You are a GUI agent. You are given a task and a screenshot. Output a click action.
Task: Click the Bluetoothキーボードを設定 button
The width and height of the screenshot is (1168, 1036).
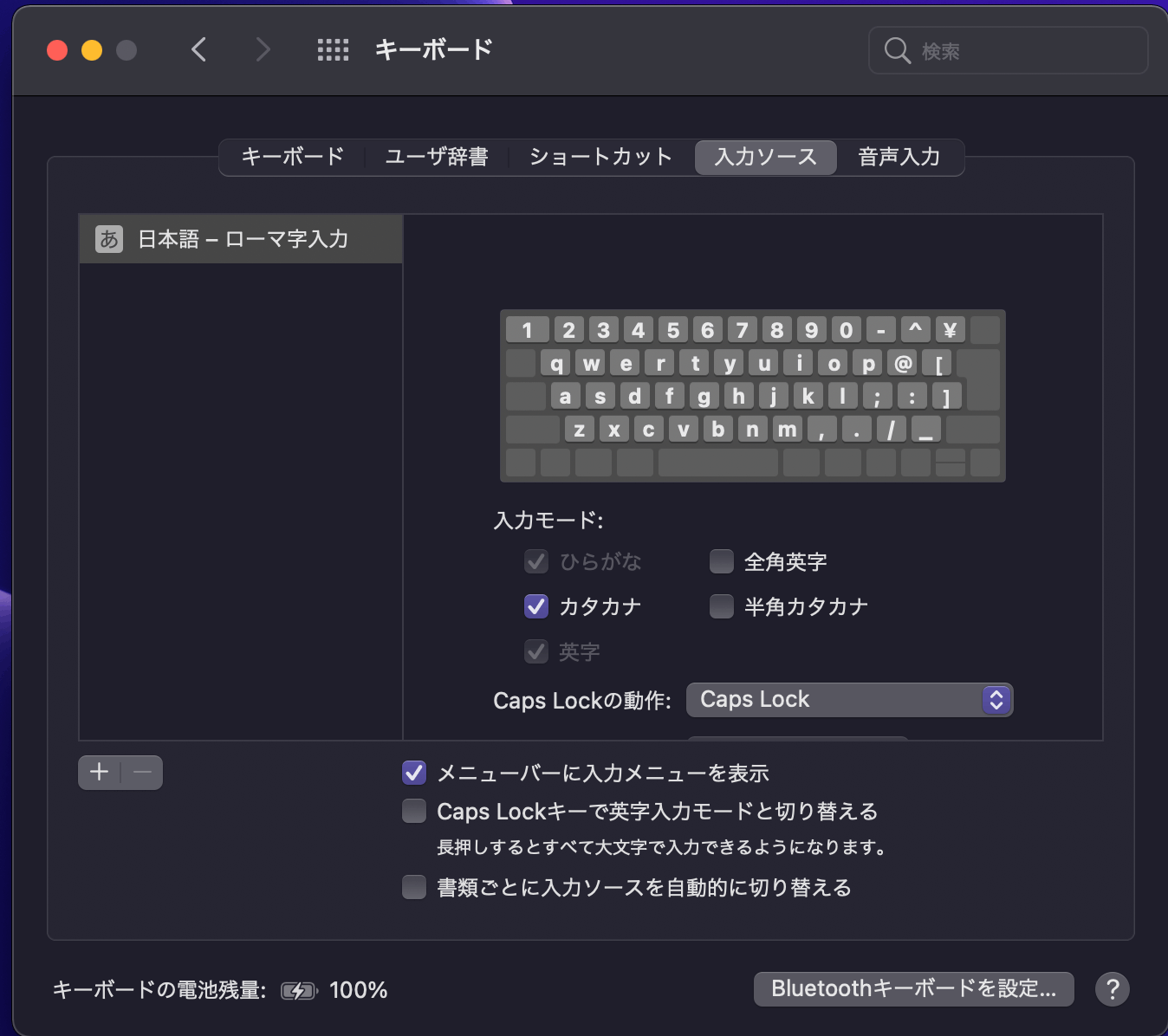[x=913, y=988]
